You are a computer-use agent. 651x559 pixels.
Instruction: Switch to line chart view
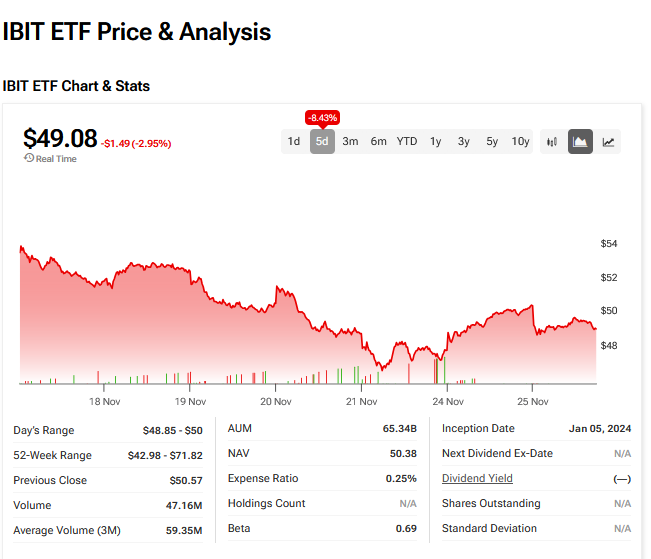pos(608,142)
